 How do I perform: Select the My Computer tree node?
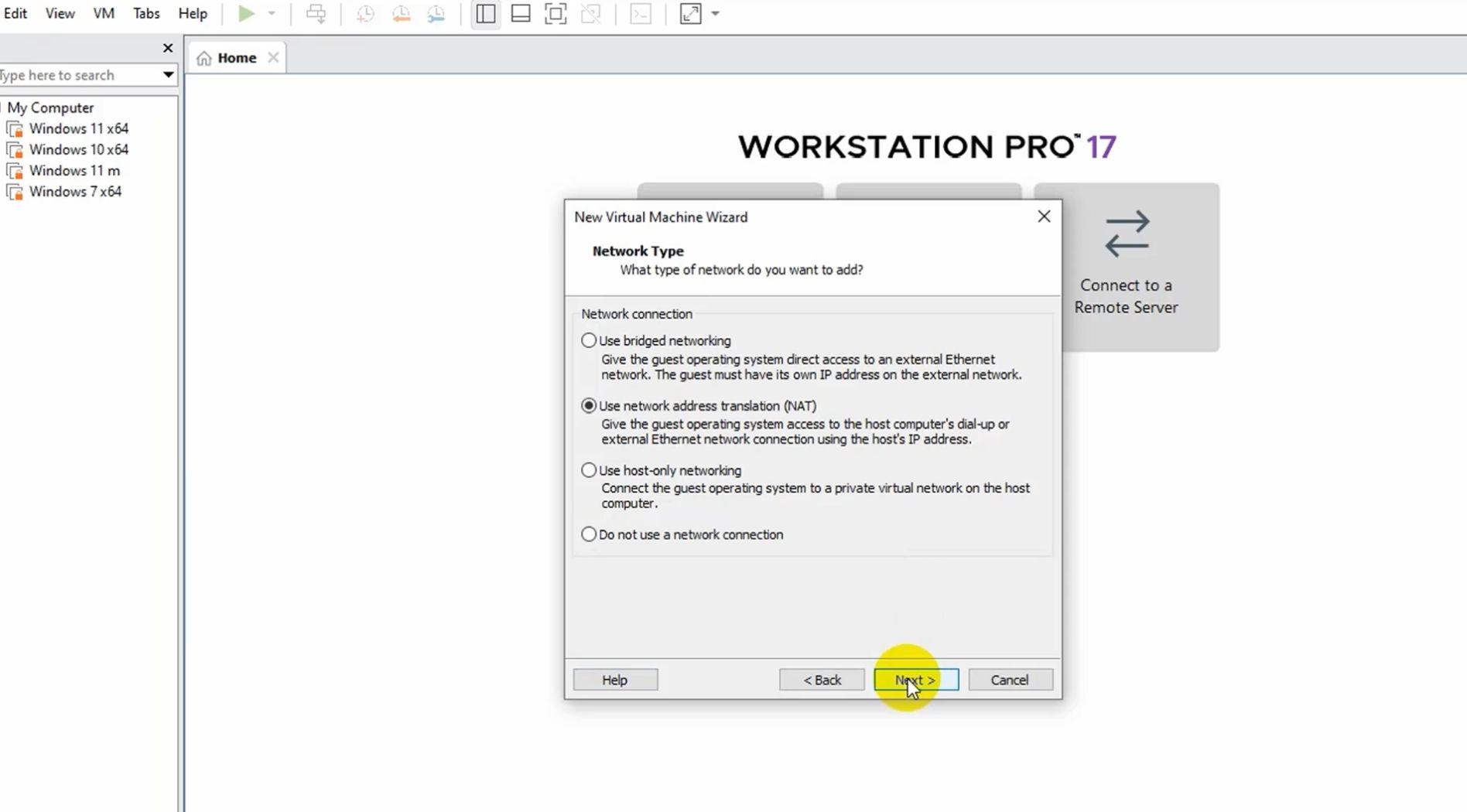pos(50,107)
